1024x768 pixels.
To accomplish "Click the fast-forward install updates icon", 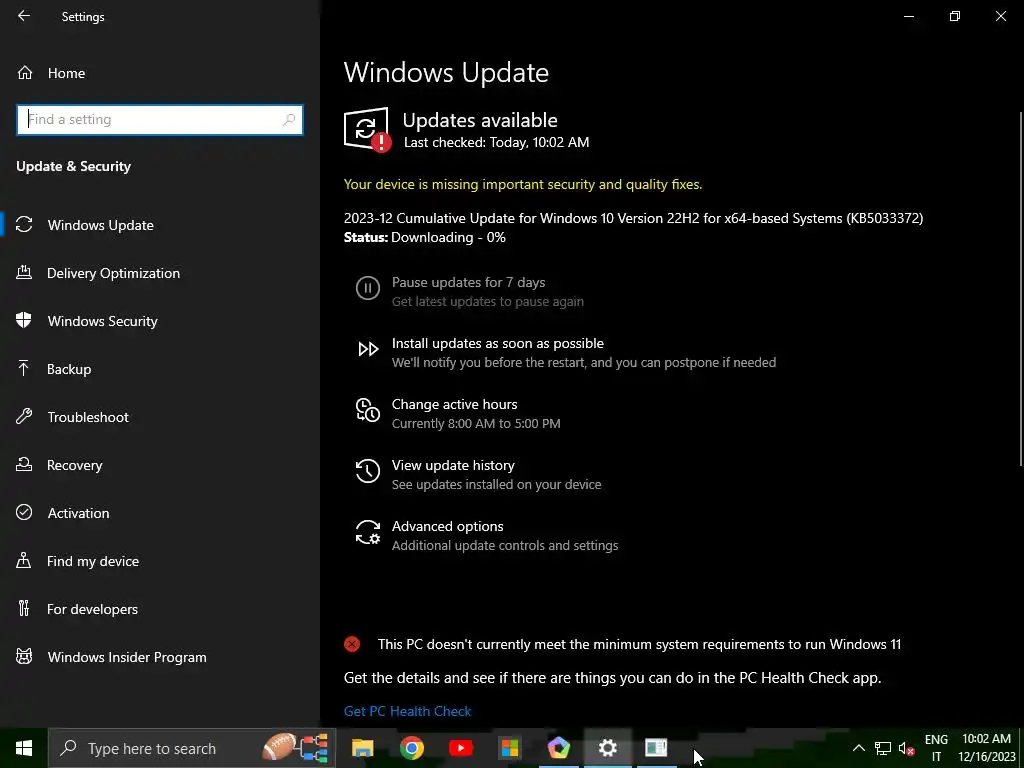I will pos(368,349).
